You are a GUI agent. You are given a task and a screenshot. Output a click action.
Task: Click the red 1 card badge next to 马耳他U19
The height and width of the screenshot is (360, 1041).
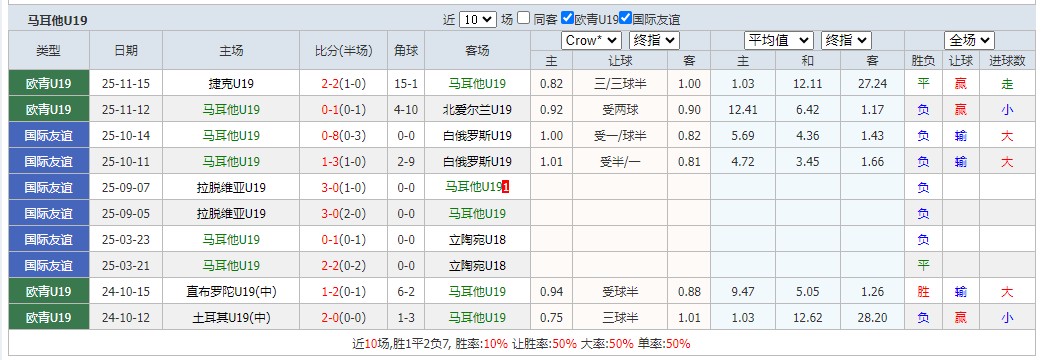pos(506,187)
